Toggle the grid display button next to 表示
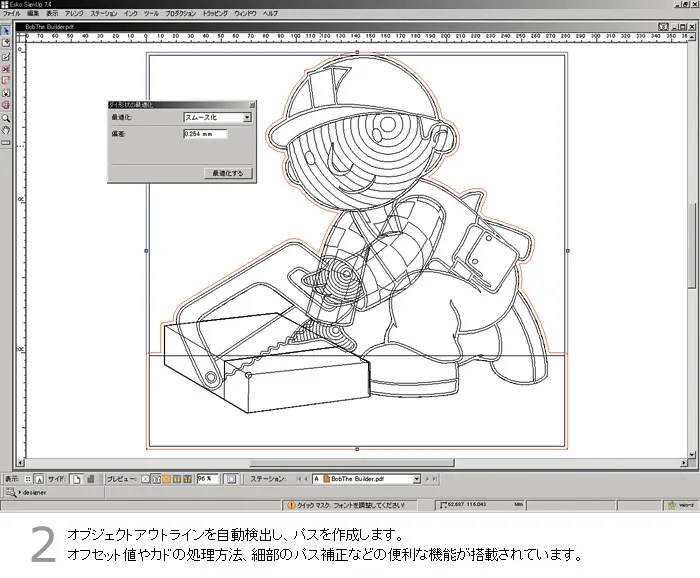 (x=27, y=479)
